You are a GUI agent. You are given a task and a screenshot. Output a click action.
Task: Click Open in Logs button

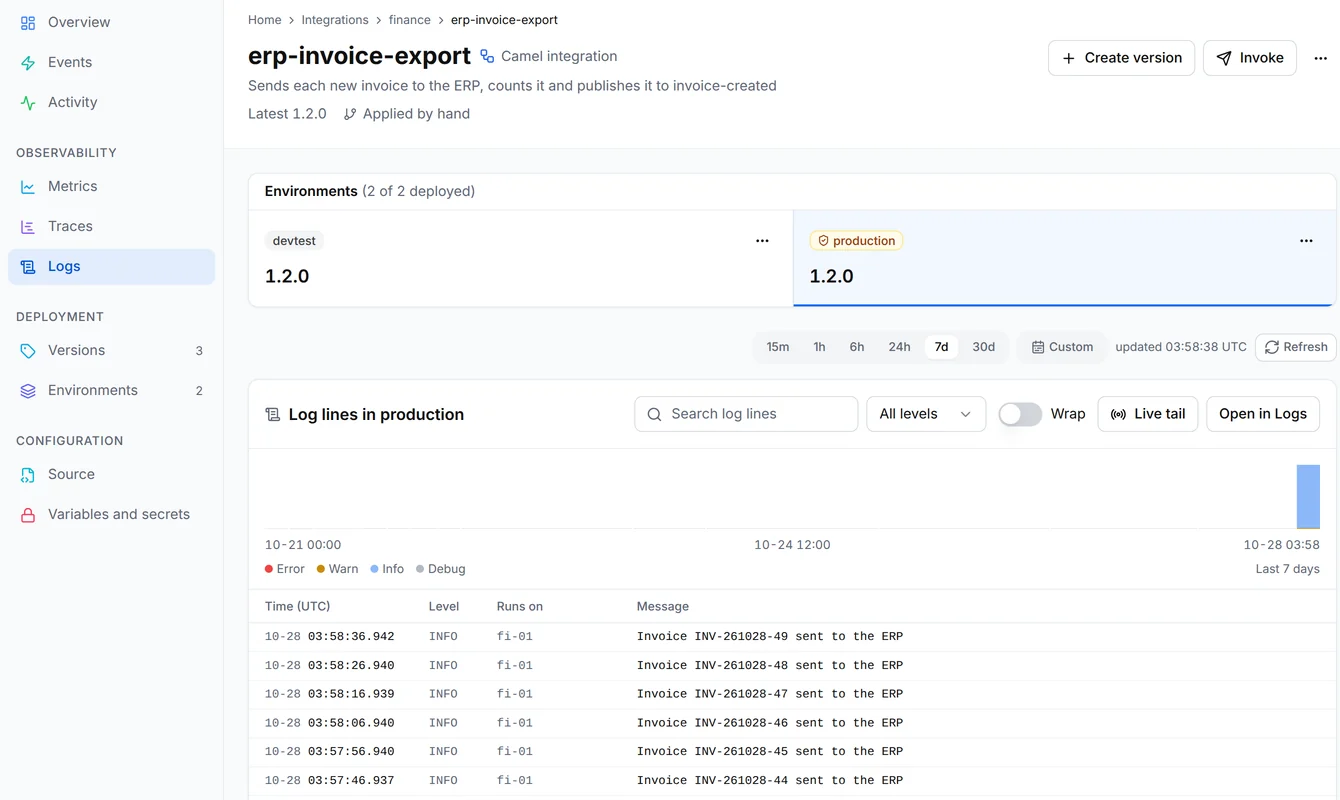click(1263, 414)
